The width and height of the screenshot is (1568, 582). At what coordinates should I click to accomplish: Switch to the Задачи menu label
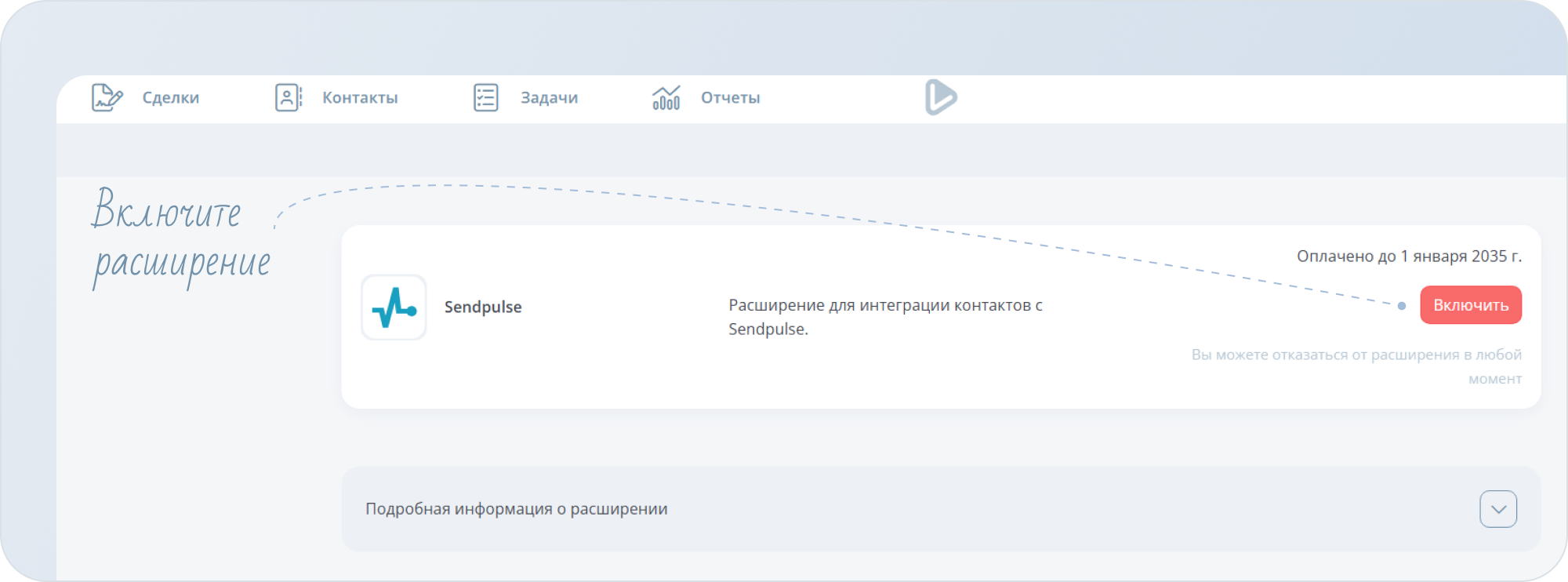tap(549, 98)
